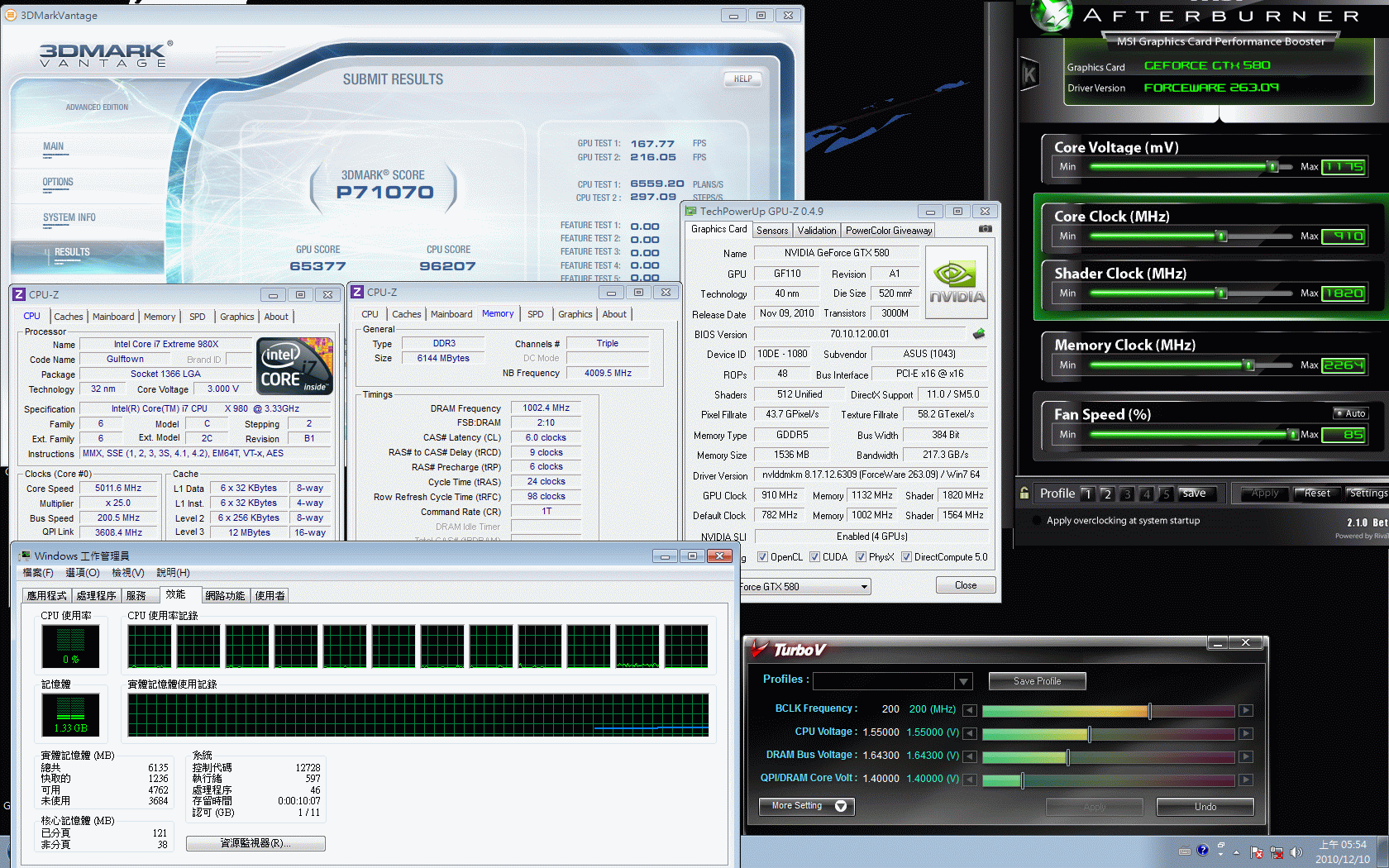This screenshot has width=1389, height=868.
Task: Click Save Profile in TurboV
Action: point(1037,681)
